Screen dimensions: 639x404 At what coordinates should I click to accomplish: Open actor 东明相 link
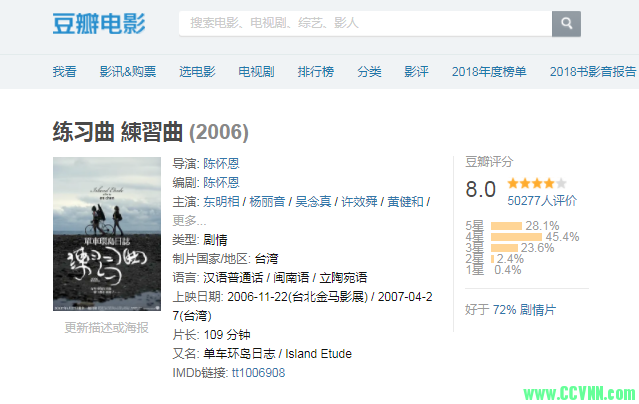(x=221, y=202)
